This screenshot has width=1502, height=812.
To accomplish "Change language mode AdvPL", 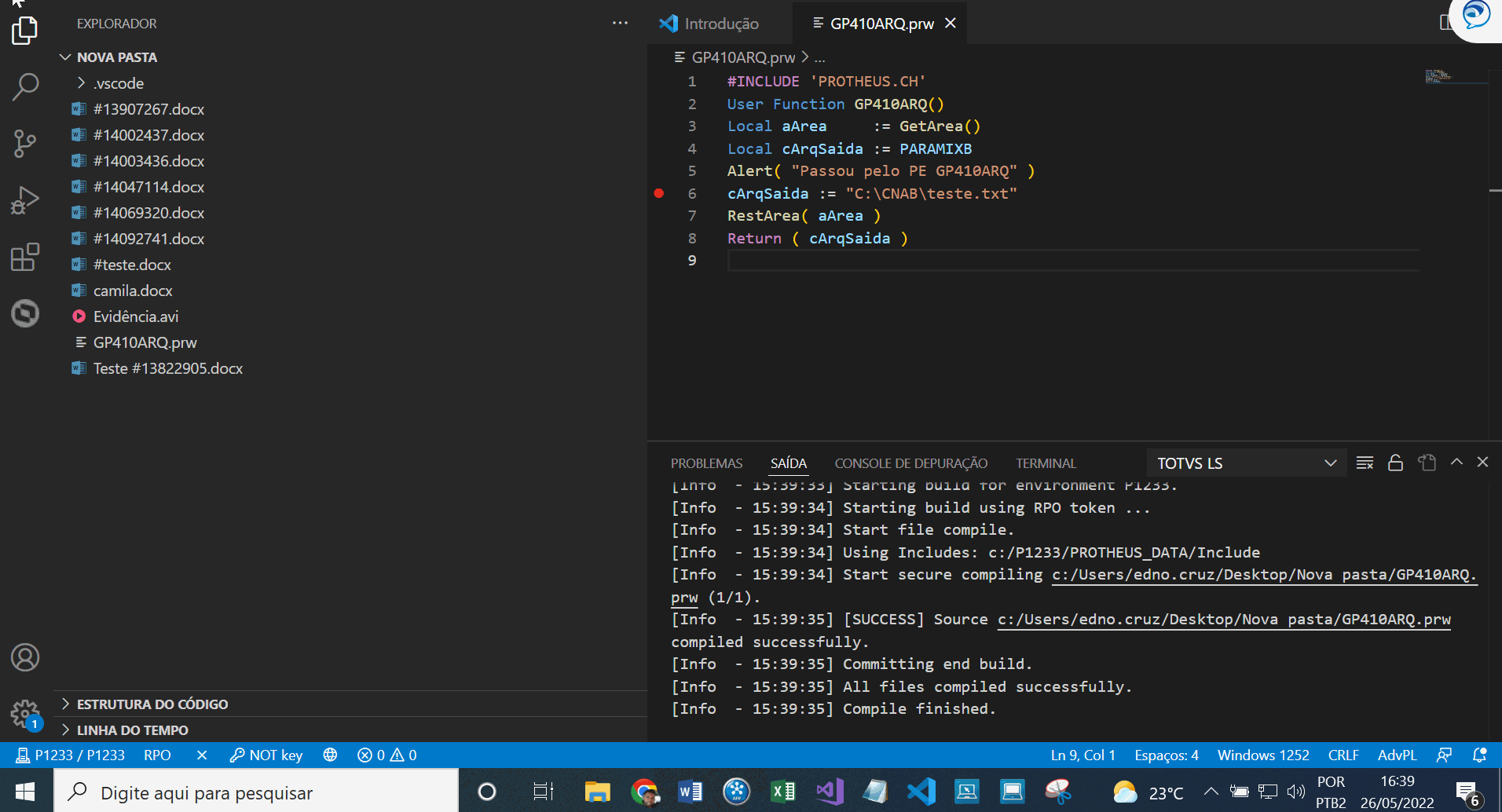I will [1397, 755].
